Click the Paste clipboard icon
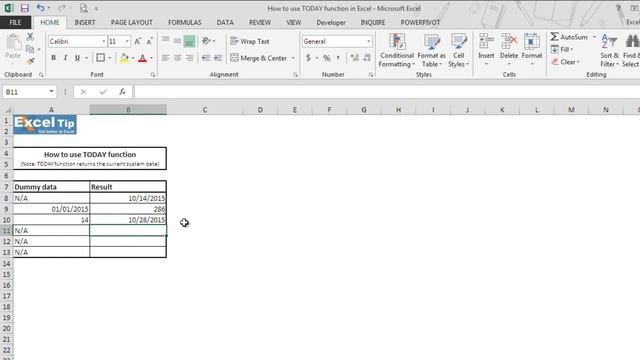The image size is (640, 360). [13, 42]
